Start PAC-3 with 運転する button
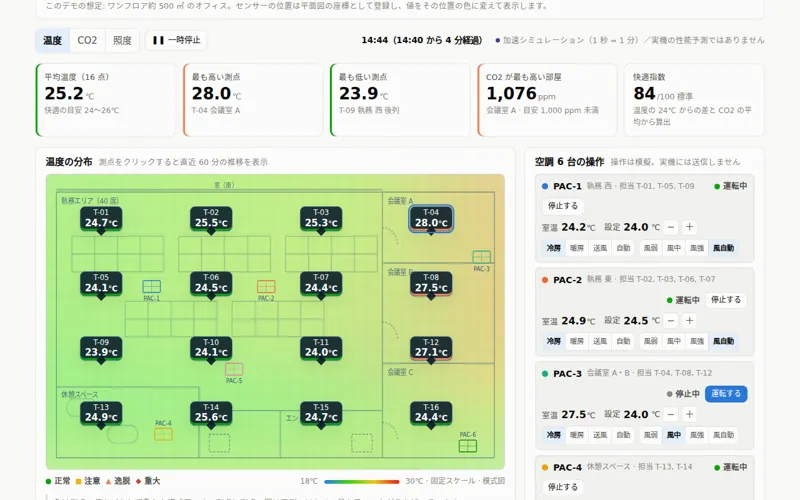This screenshot has height=500, width=800. point(726,393)
